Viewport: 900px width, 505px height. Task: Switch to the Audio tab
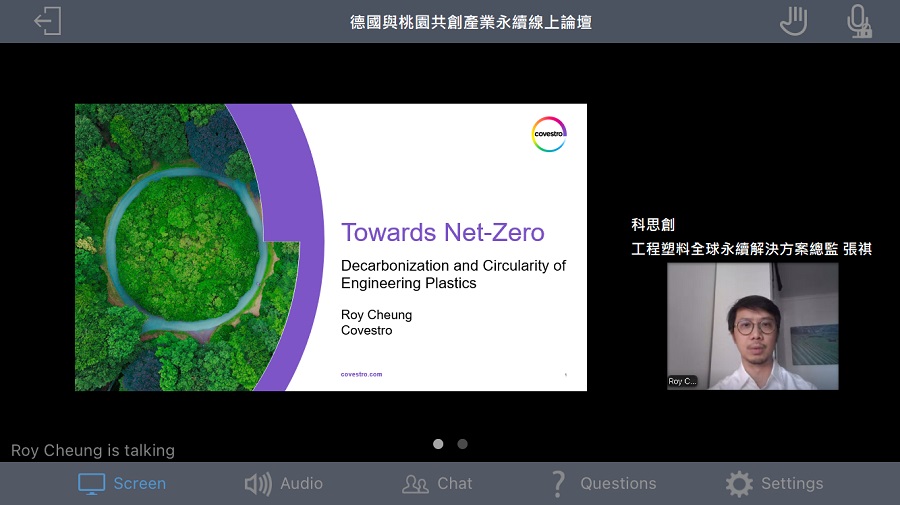pyautogui.click(x=284, y=484)
